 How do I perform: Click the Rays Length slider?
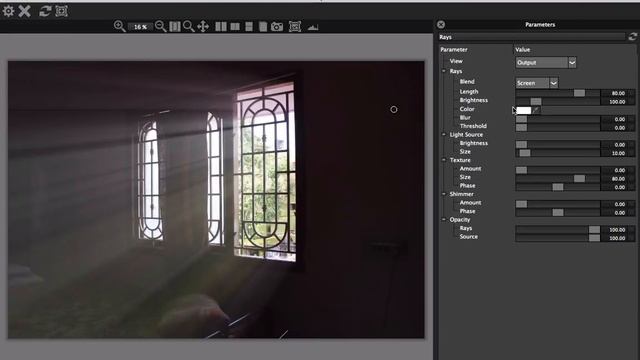[x=558, y=93]
